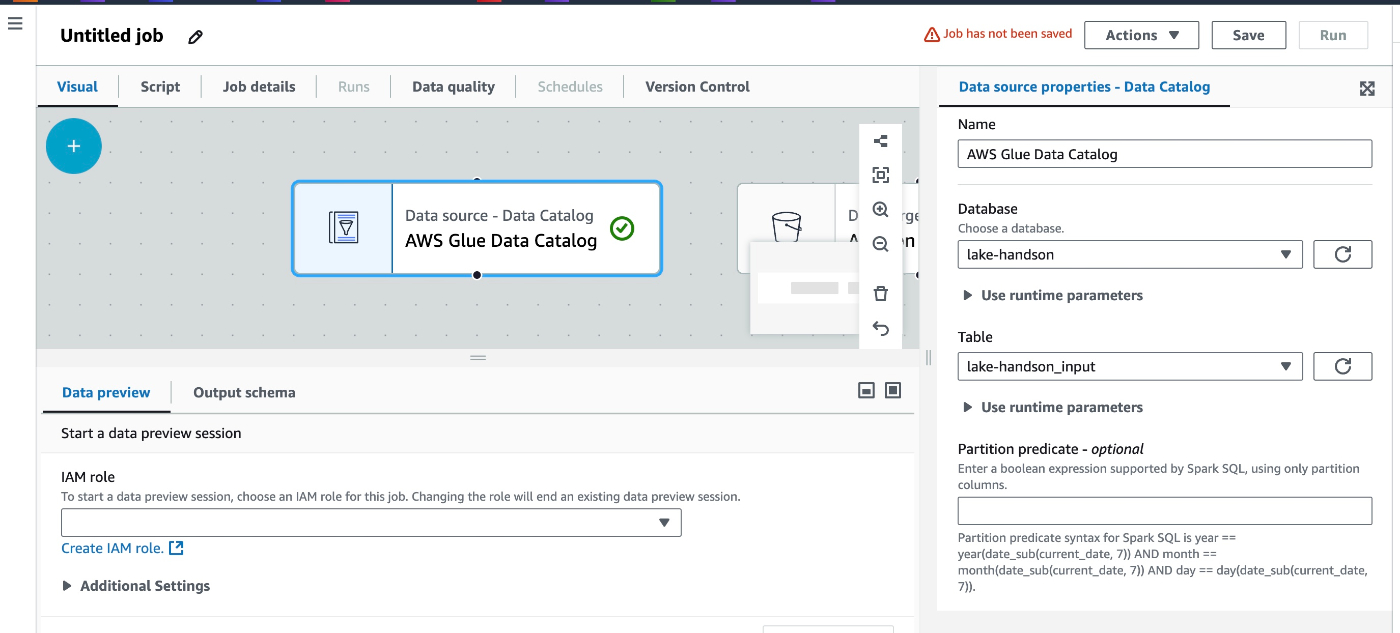
Task: Follow the Create IAM role link
Action: pos(122,548)
